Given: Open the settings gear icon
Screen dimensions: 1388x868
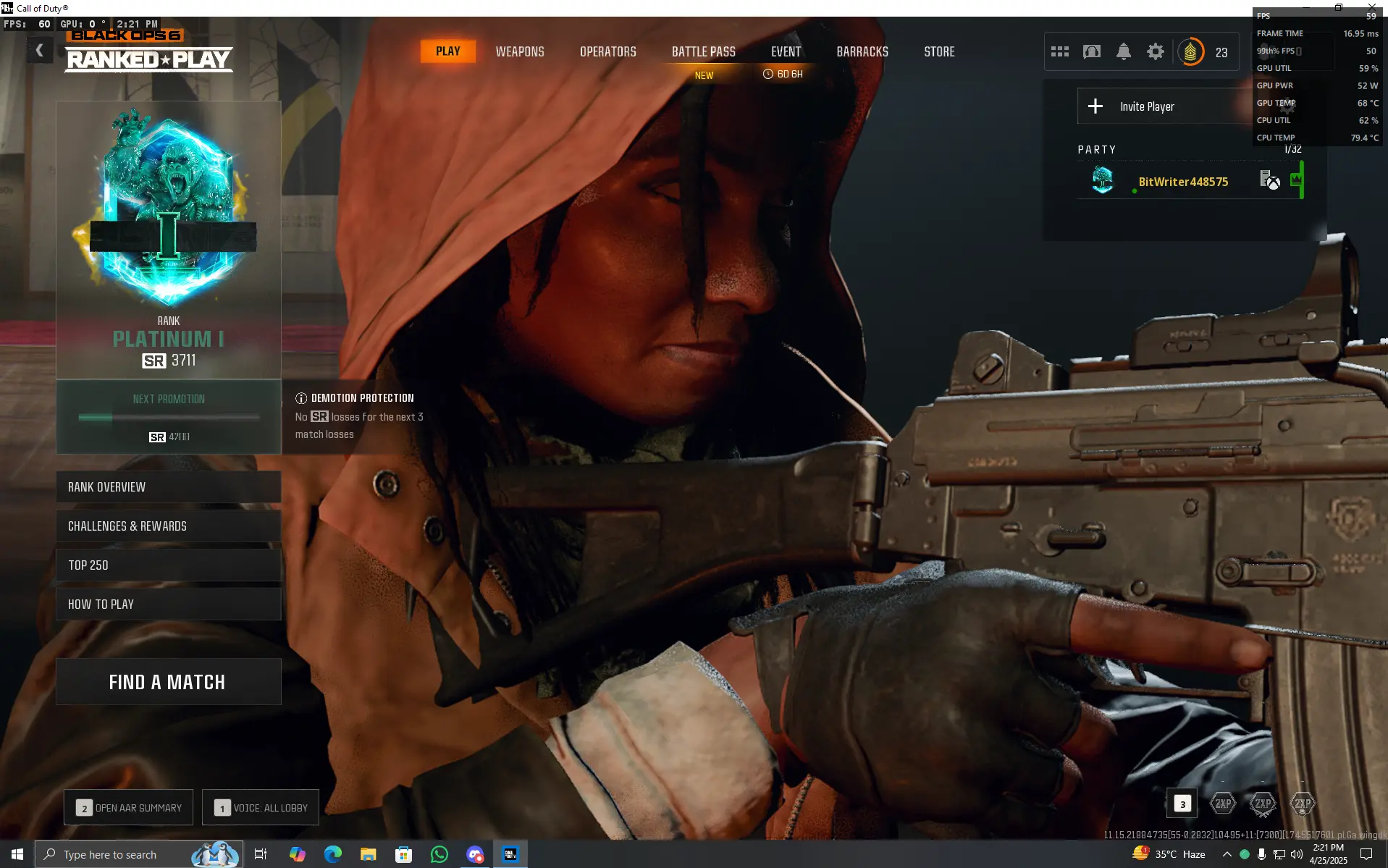Looking at the screenshot, I should coord(1155,51).
